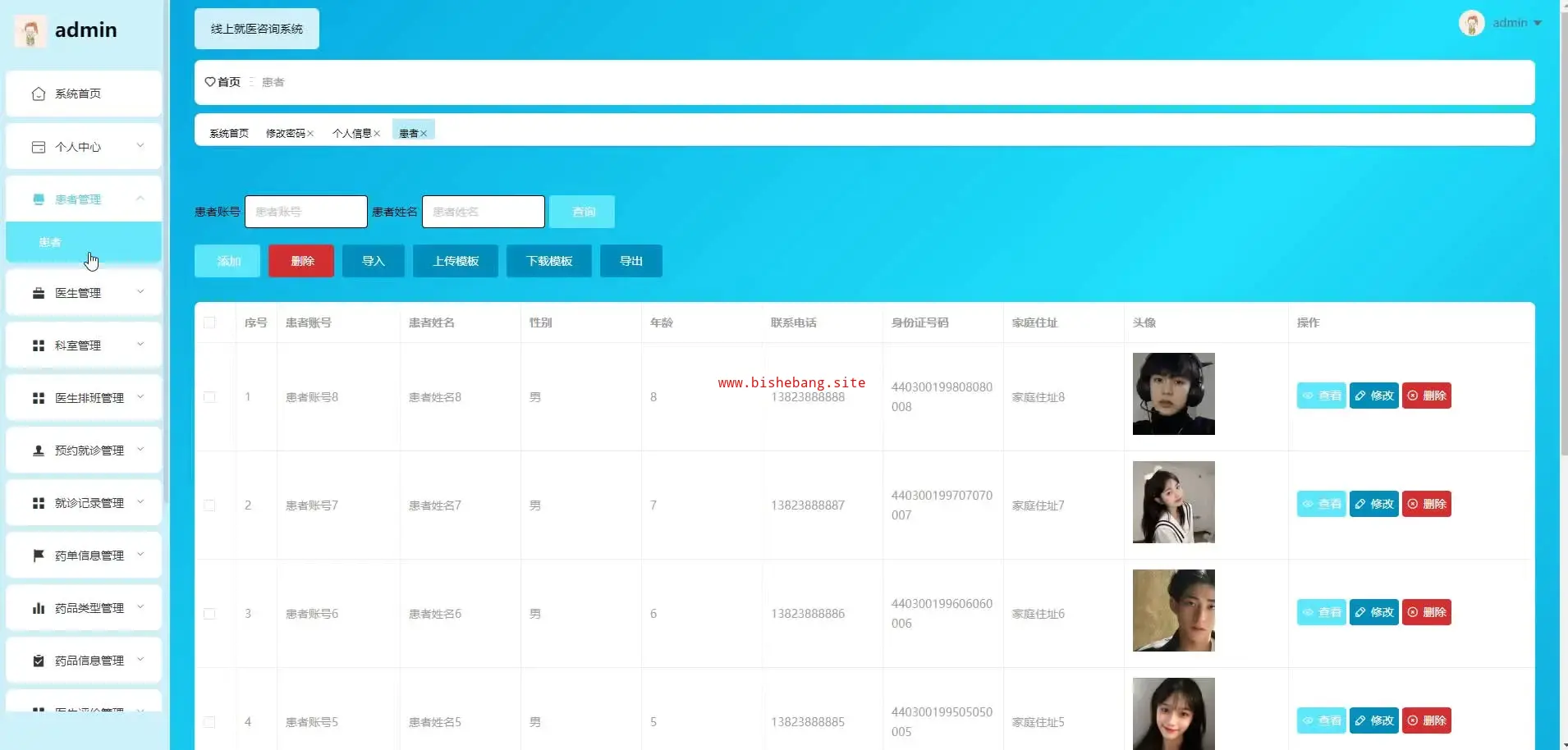Click the 就诊记录管理 grid icon

(x=39, y=503)
